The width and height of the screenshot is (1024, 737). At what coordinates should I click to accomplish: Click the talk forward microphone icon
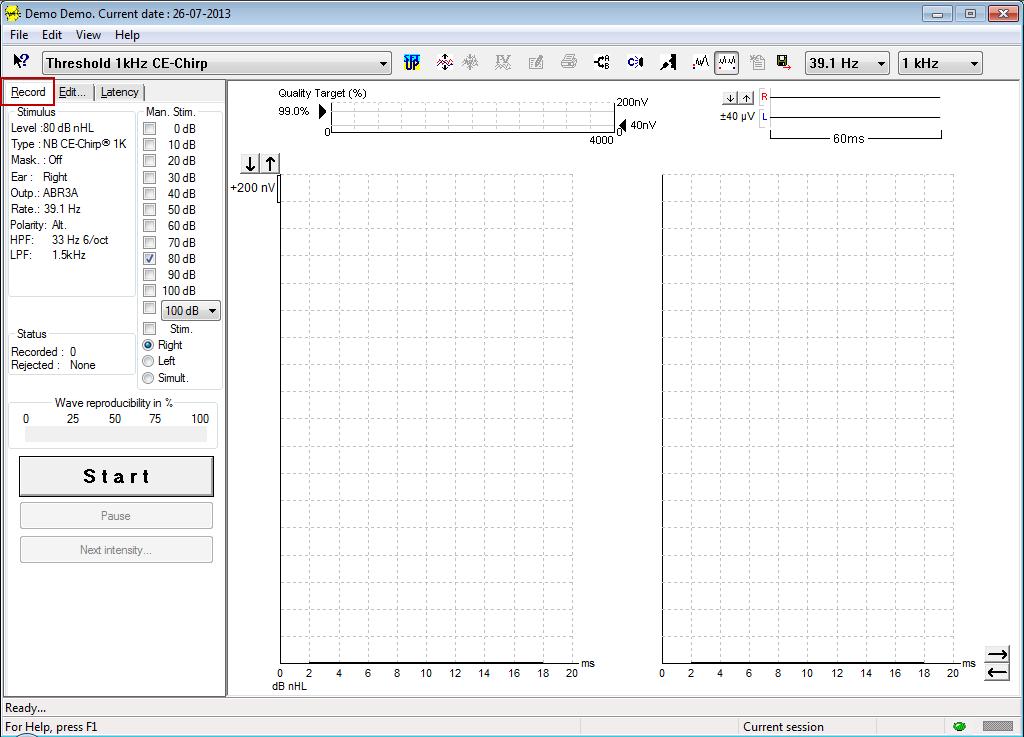667,63
